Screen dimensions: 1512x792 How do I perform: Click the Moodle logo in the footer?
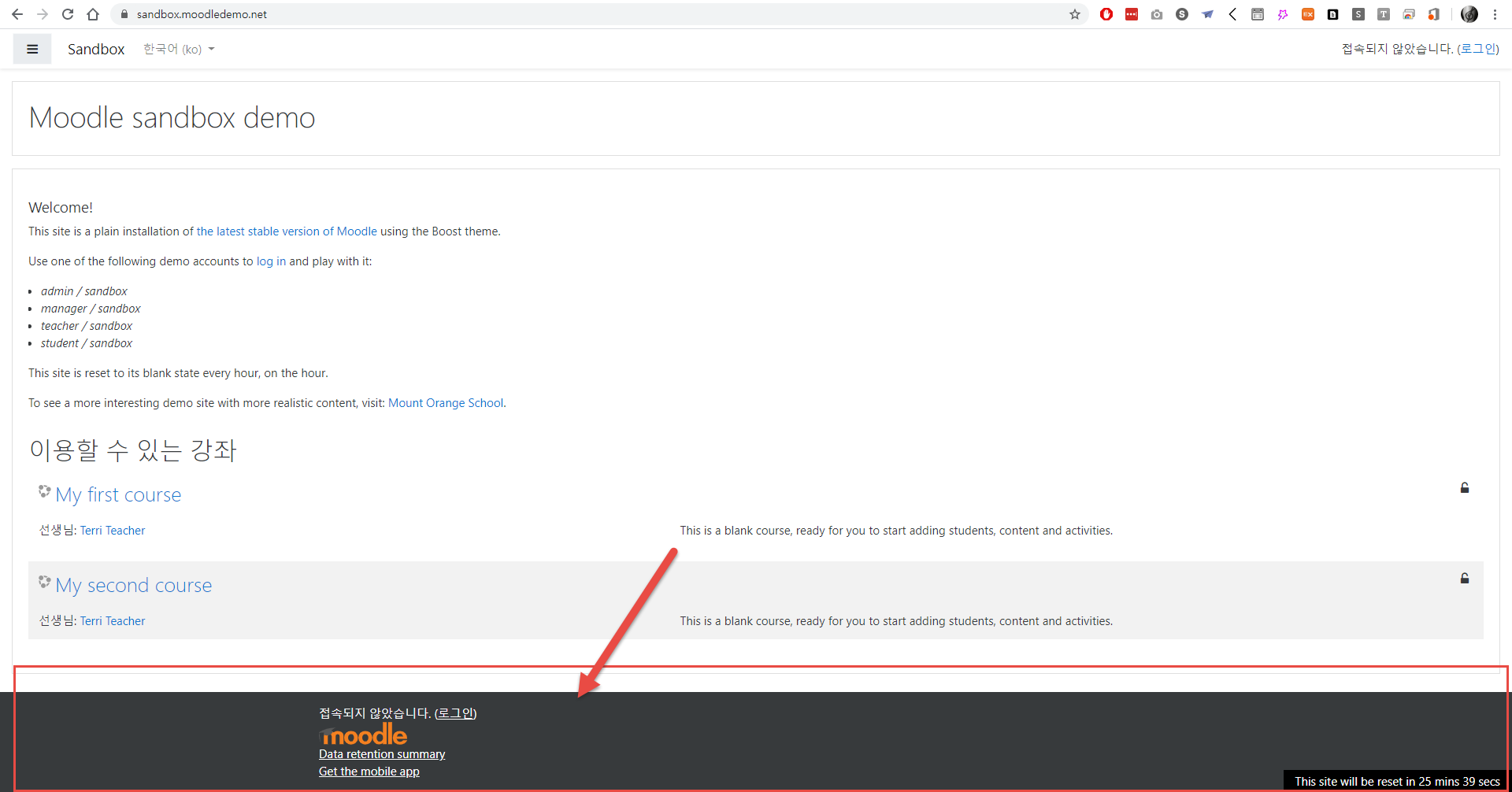tap(363, 735)
